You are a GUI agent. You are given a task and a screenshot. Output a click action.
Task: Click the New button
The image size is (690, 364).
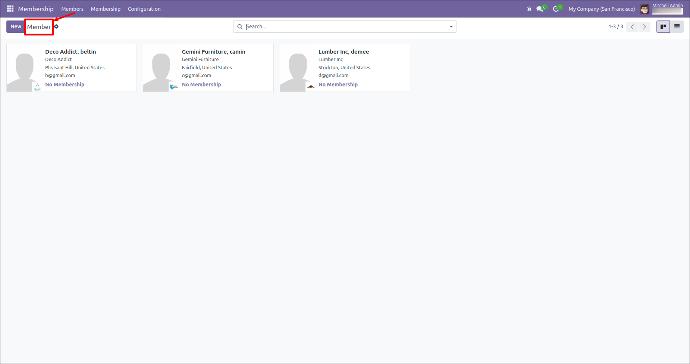15,27
